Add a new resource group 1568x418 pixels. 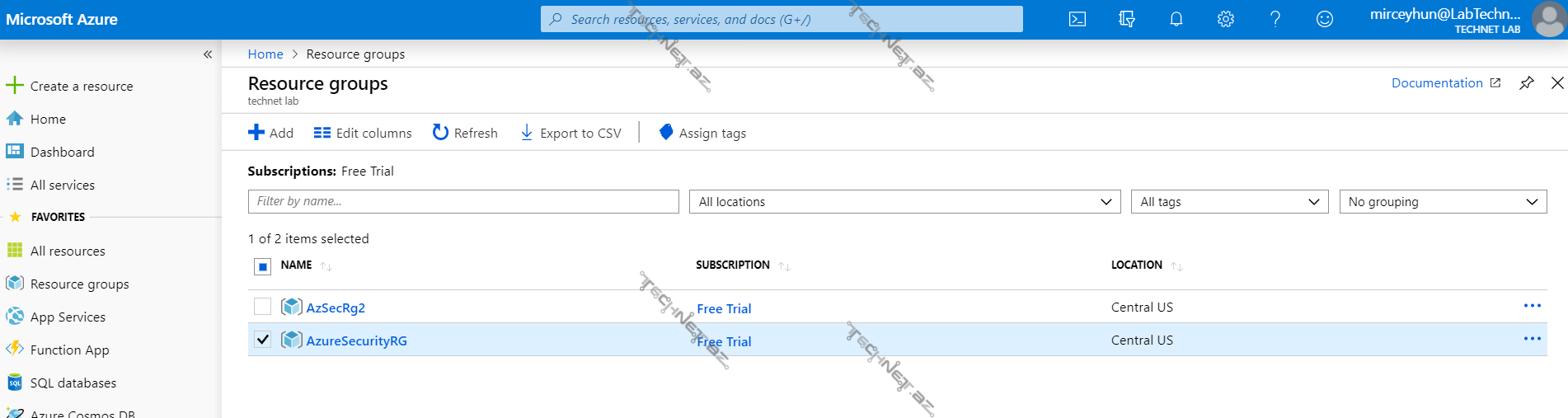(x=270, y=133)
